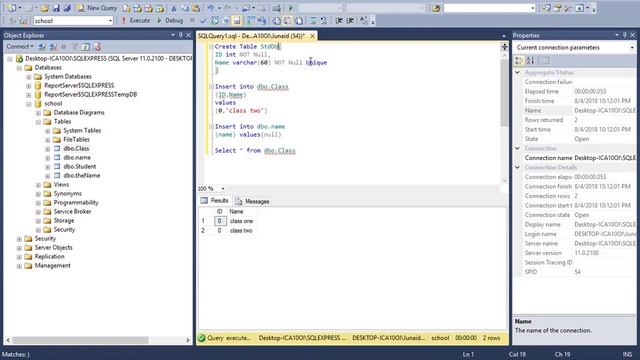Toggle Include Client Statistics
Viewport: 640px width, 360px height.
pyautogui.click(x=262, y=20)
